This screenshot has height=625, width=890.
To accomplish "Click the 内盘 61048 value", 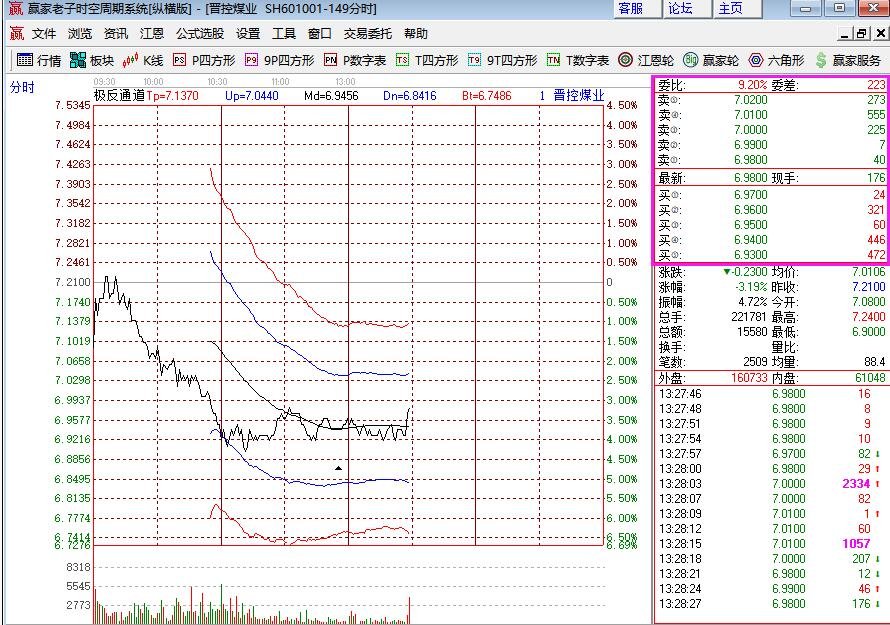I will [870, 377].
